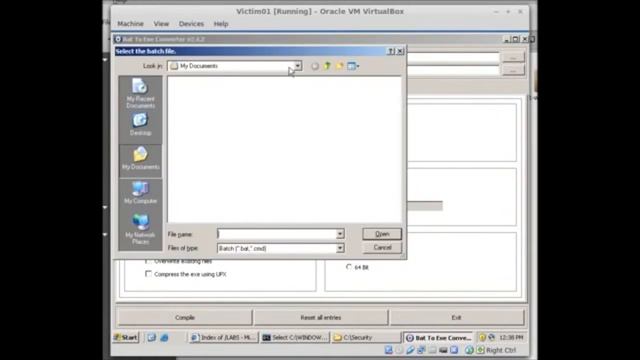Open My Computer in the places bar
Screen dimensions: 640x360
[x=140, y=193]
